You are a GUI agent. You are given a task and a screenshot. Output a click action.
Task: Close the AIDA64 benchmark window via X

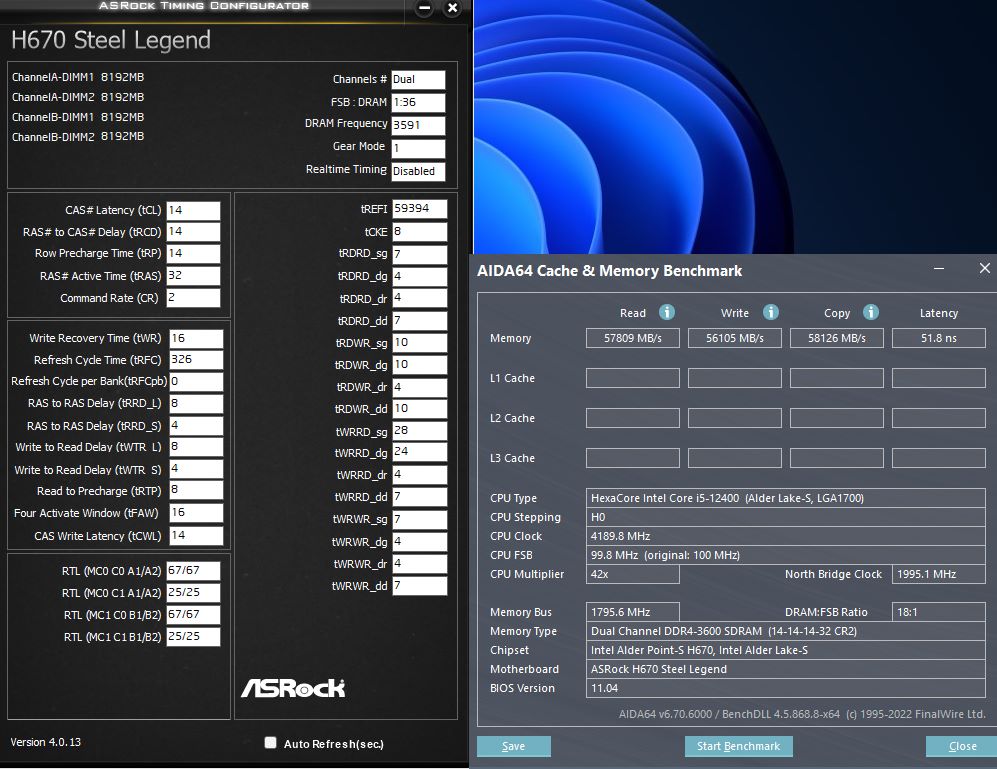click(x=984, y=268)
